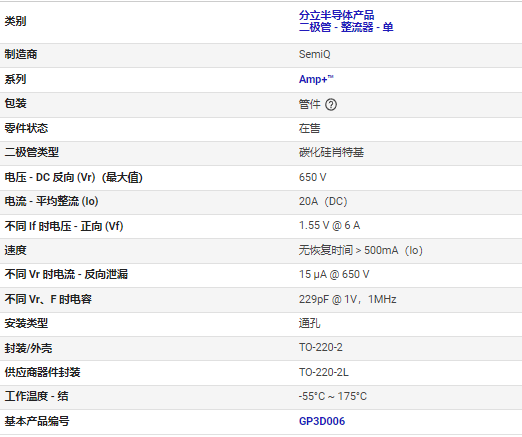The image size is (522, 437).
Task: Open the GP3D006 base product number link
Action: click(322, 421)
